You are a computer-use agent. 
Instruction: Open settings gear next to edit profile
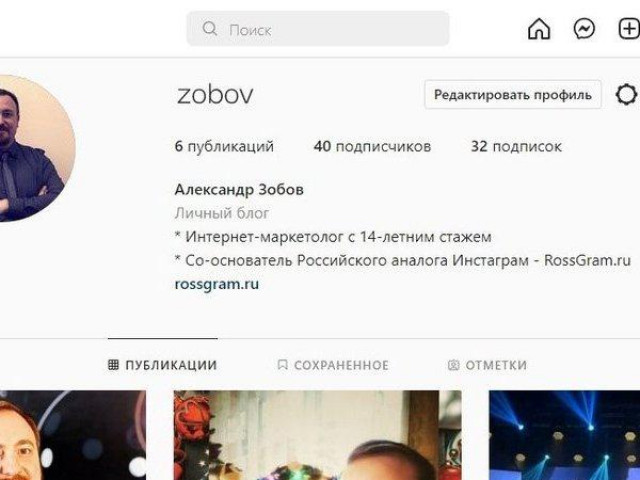tap(626, 95)
